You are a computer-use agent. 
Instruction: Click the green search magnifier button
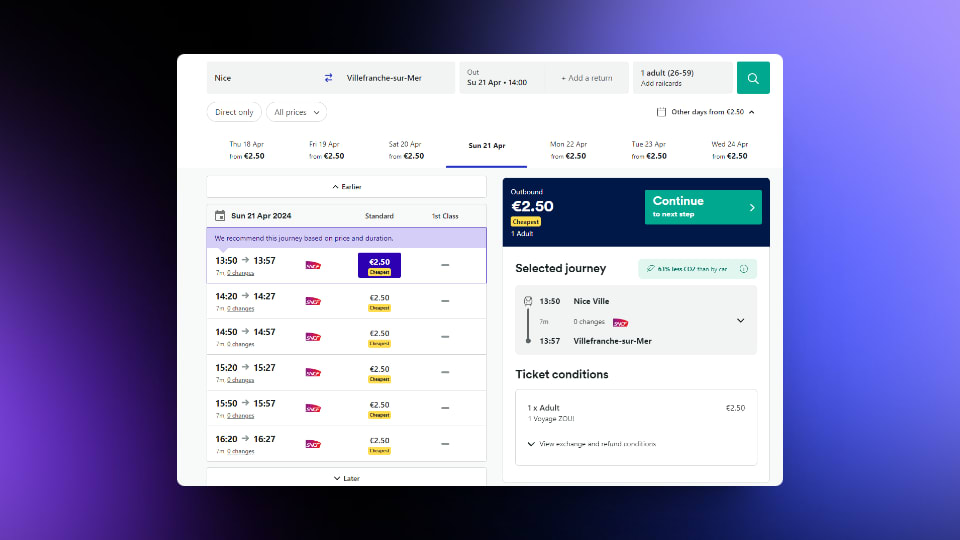753,78
